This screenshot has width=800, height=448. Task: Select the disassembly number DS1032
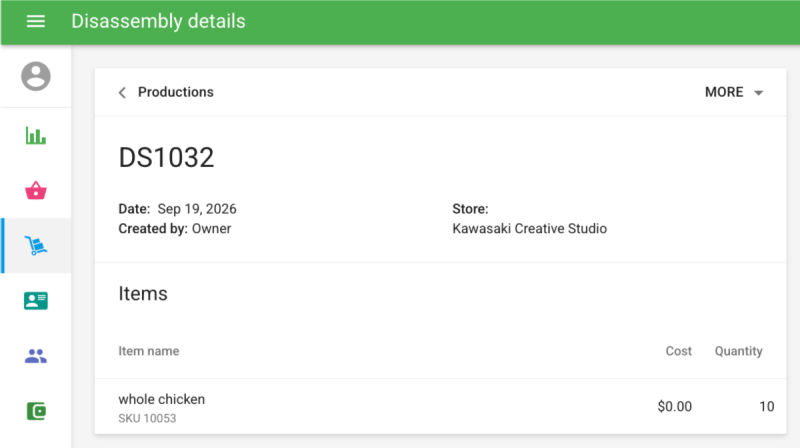[x=166, y=157]
